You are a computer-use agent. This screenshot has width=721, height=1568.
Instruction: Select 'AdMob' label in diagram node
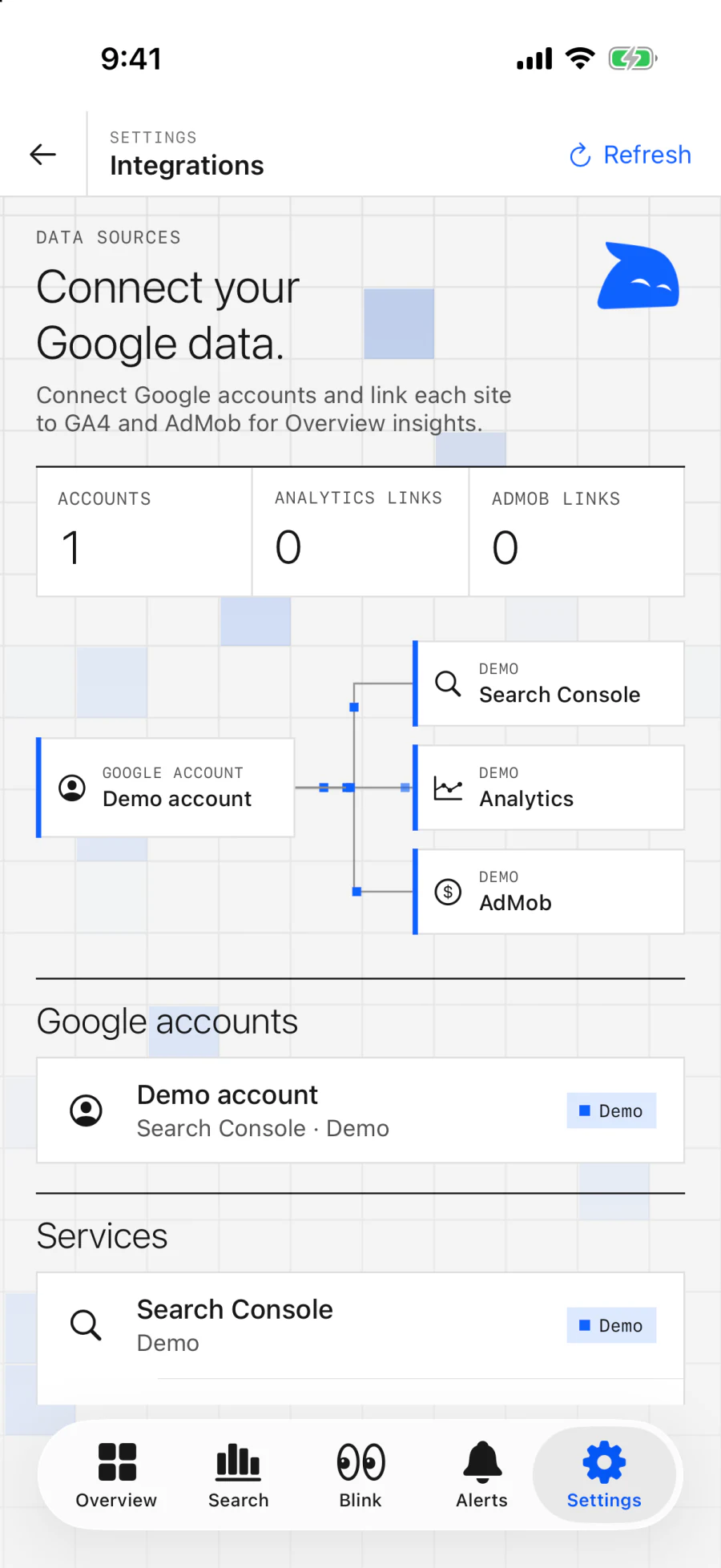pos(516,903)
